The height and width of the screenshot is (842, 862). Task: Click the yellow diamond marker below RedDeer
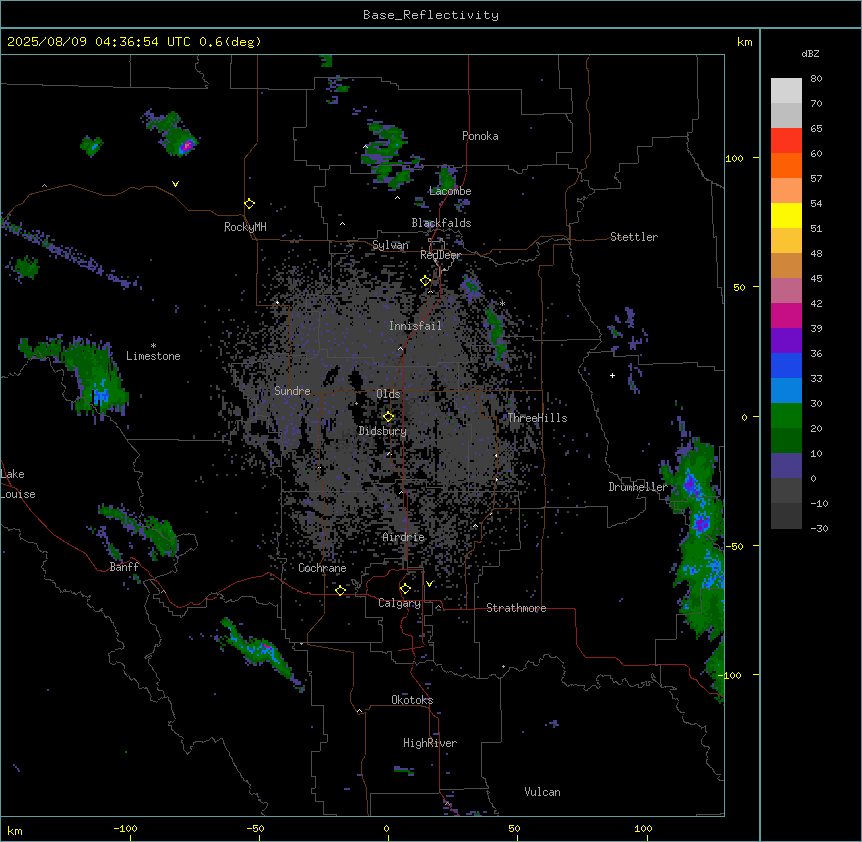426,281
